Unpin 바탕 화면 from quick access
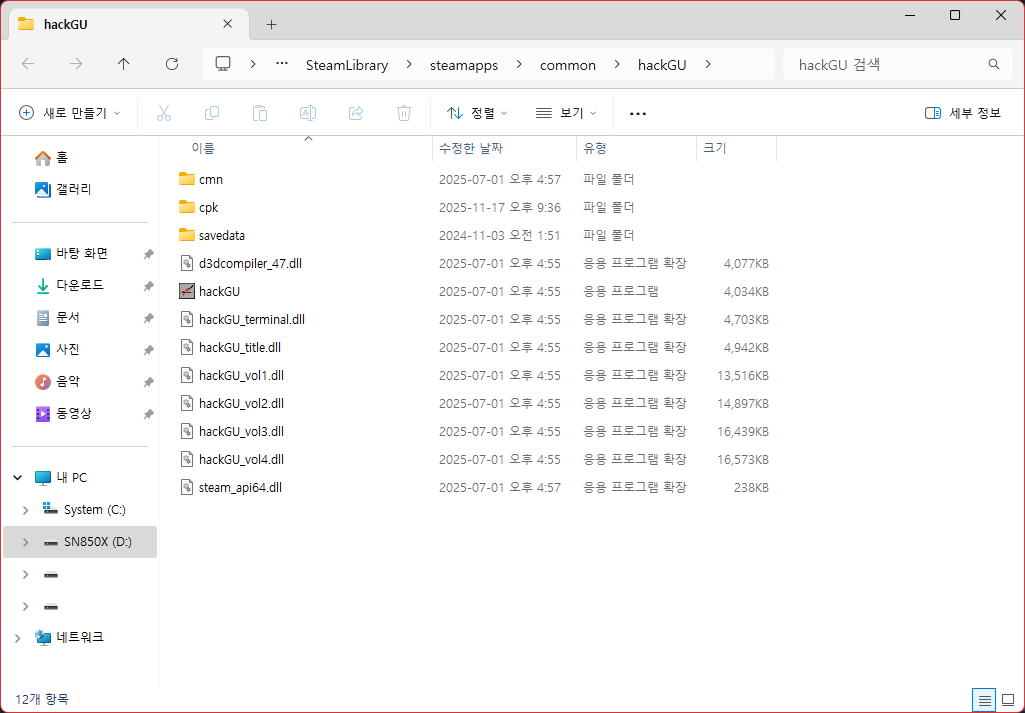This screenshot has width=1025, height=713. pyautogui.click(x=148, y=254)
